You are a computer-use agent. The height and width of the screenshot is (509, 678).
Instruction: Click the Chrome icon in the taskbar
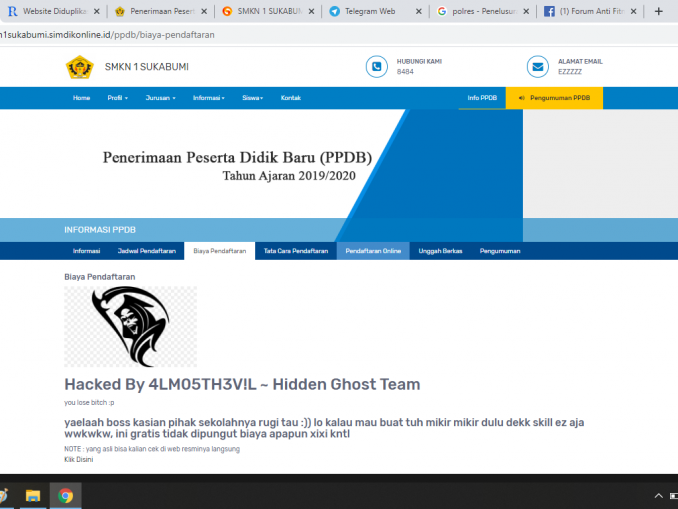coord(66,496)
